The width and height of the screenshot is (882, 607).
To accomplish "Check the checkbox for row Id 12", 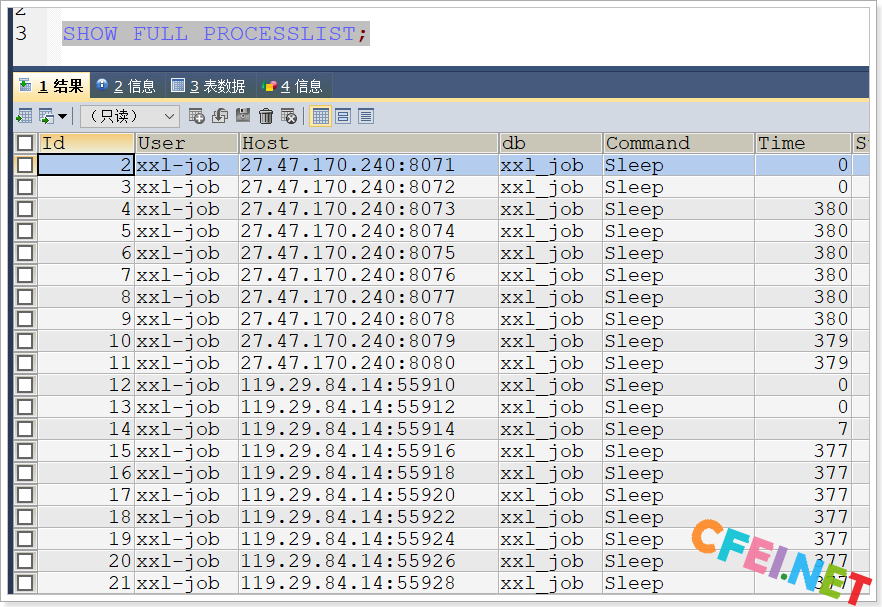I will 25,385.
